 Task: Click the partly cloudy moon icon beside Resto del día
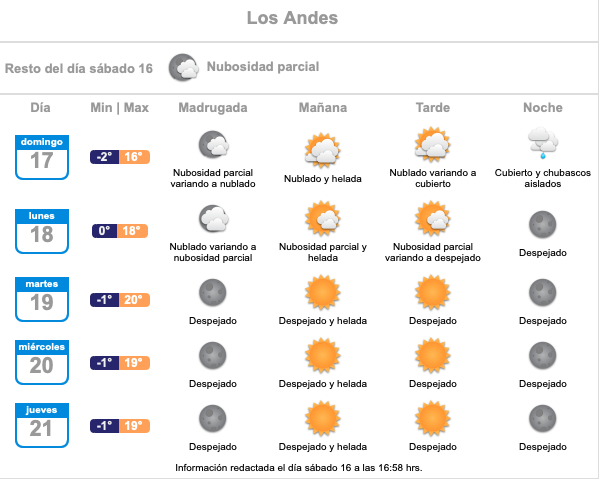184,68
